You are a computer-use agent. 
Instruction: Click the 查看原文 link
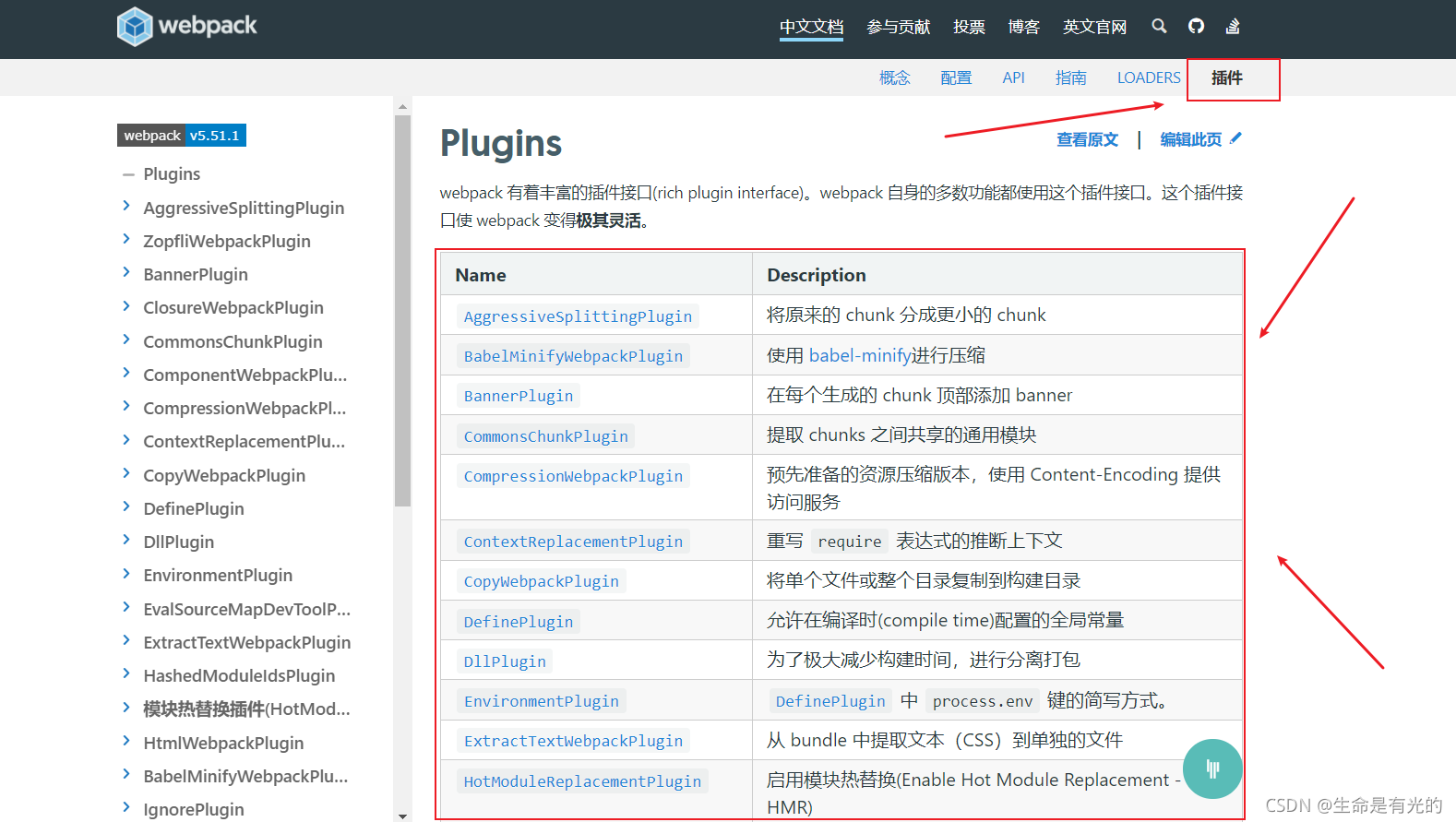[x=1087, y=139]
